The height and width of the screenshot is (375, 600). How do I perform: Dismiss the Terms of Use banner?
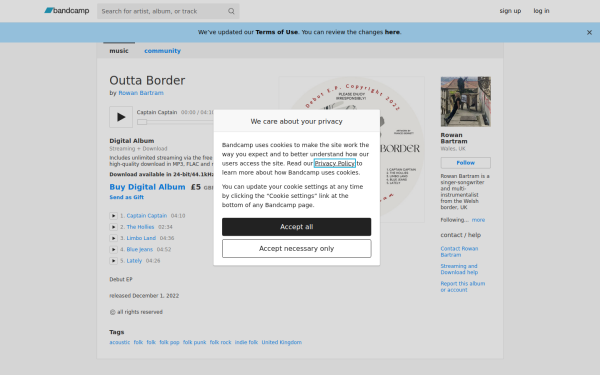click(x=589, y=33)
